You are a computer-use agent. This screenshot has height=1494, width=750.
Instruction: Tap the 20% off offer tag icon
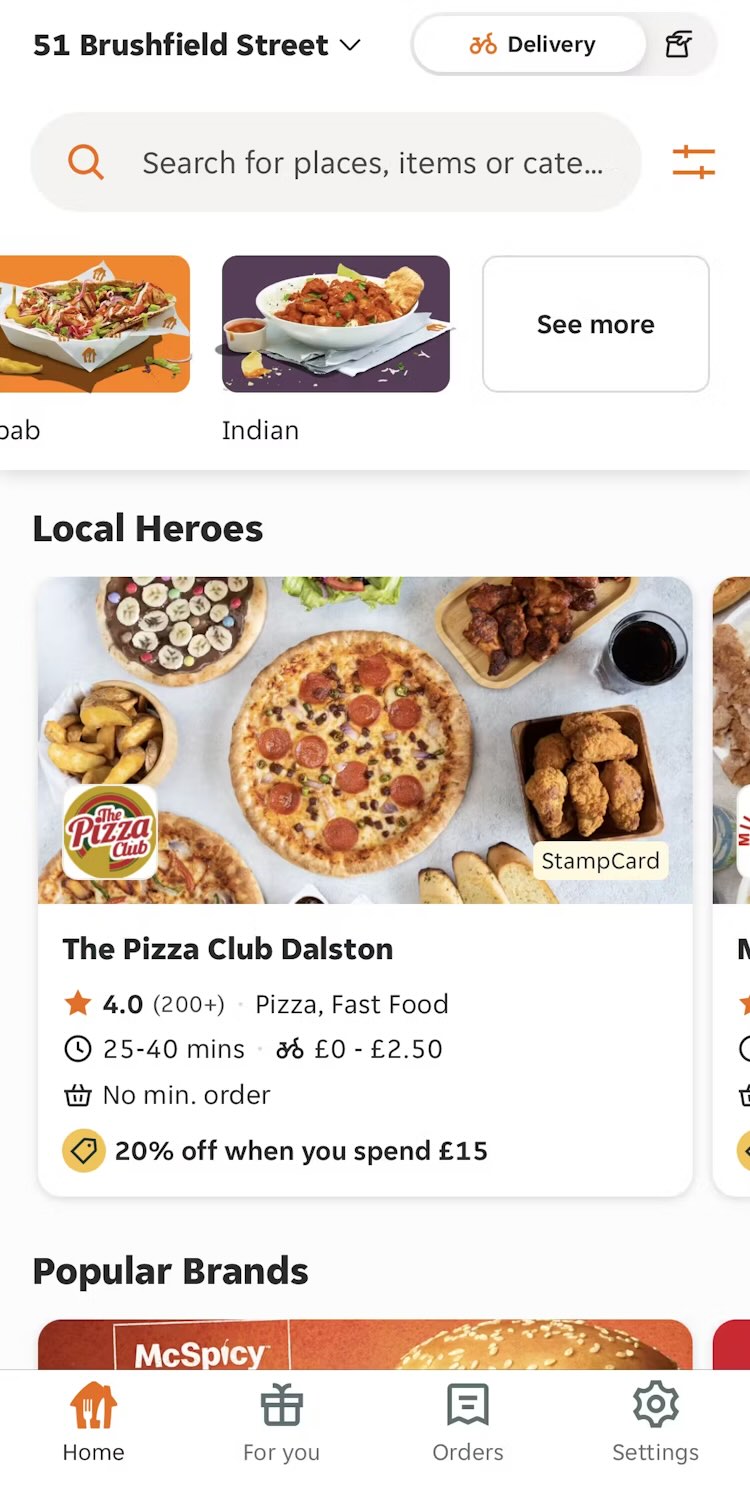click(84, 1151)
